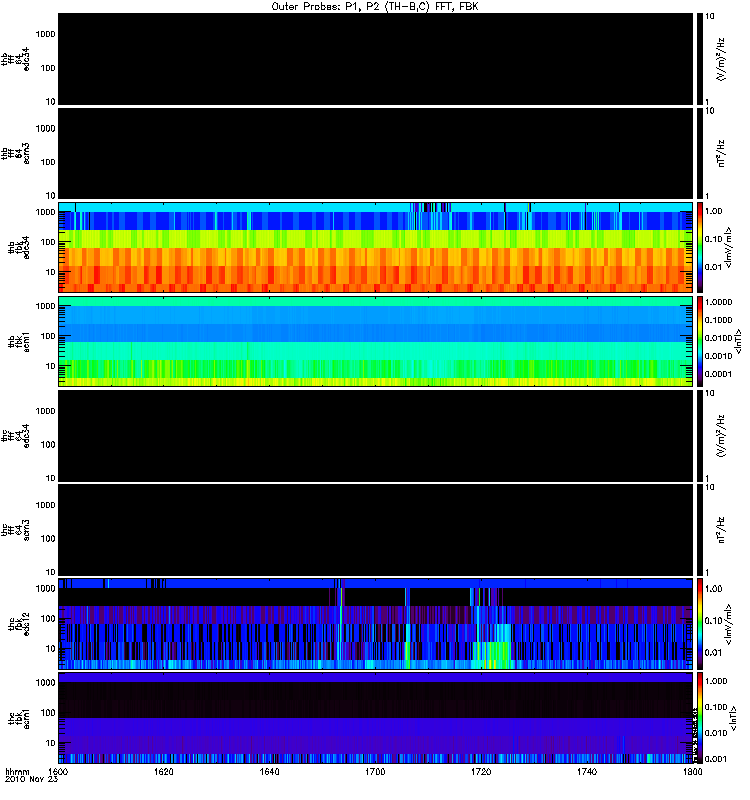Click the thc fbk edc12 rainbow color bar
The image size is (750, 800).
pos(699,624)
